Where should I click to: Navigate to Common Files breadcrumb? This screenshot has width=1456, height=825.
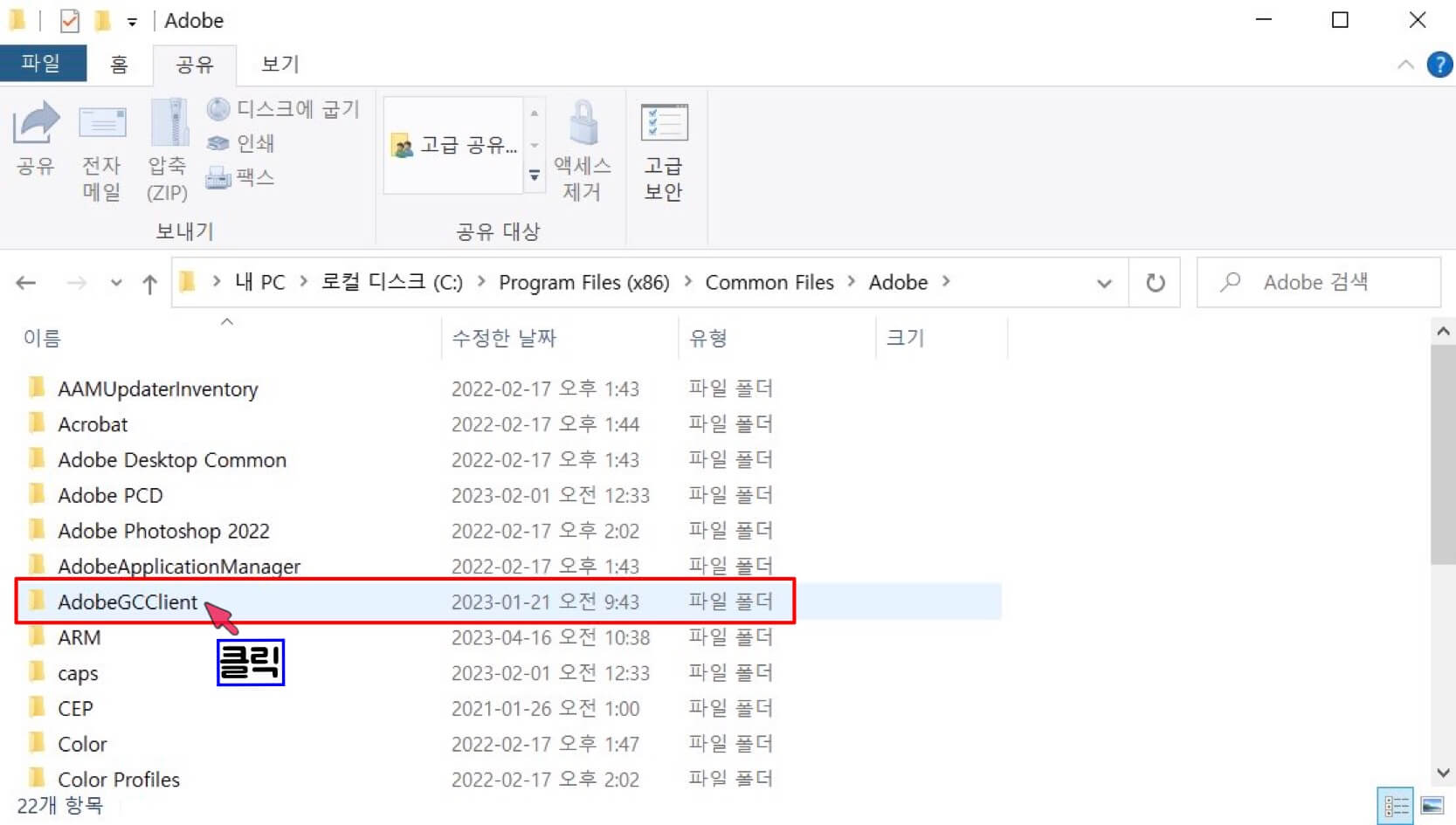(x=769, y=282)
